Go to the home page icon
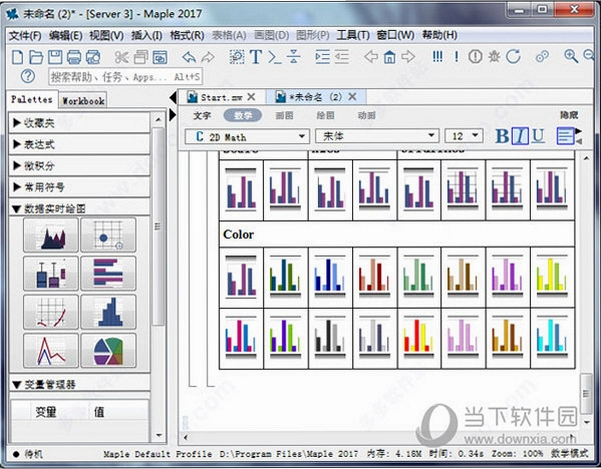601x469 pixels. pyautogui.click(x=389, y=57)
